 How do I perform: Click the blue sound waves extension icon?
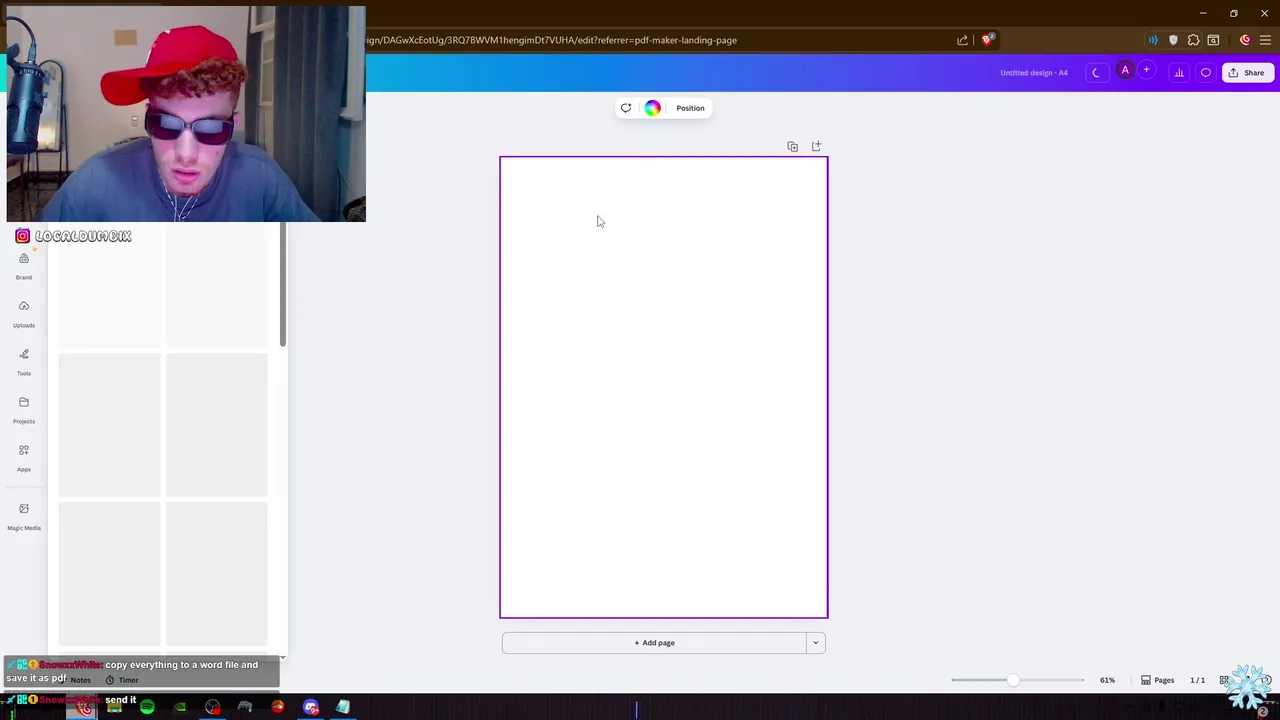click(x=1153, y=40)
